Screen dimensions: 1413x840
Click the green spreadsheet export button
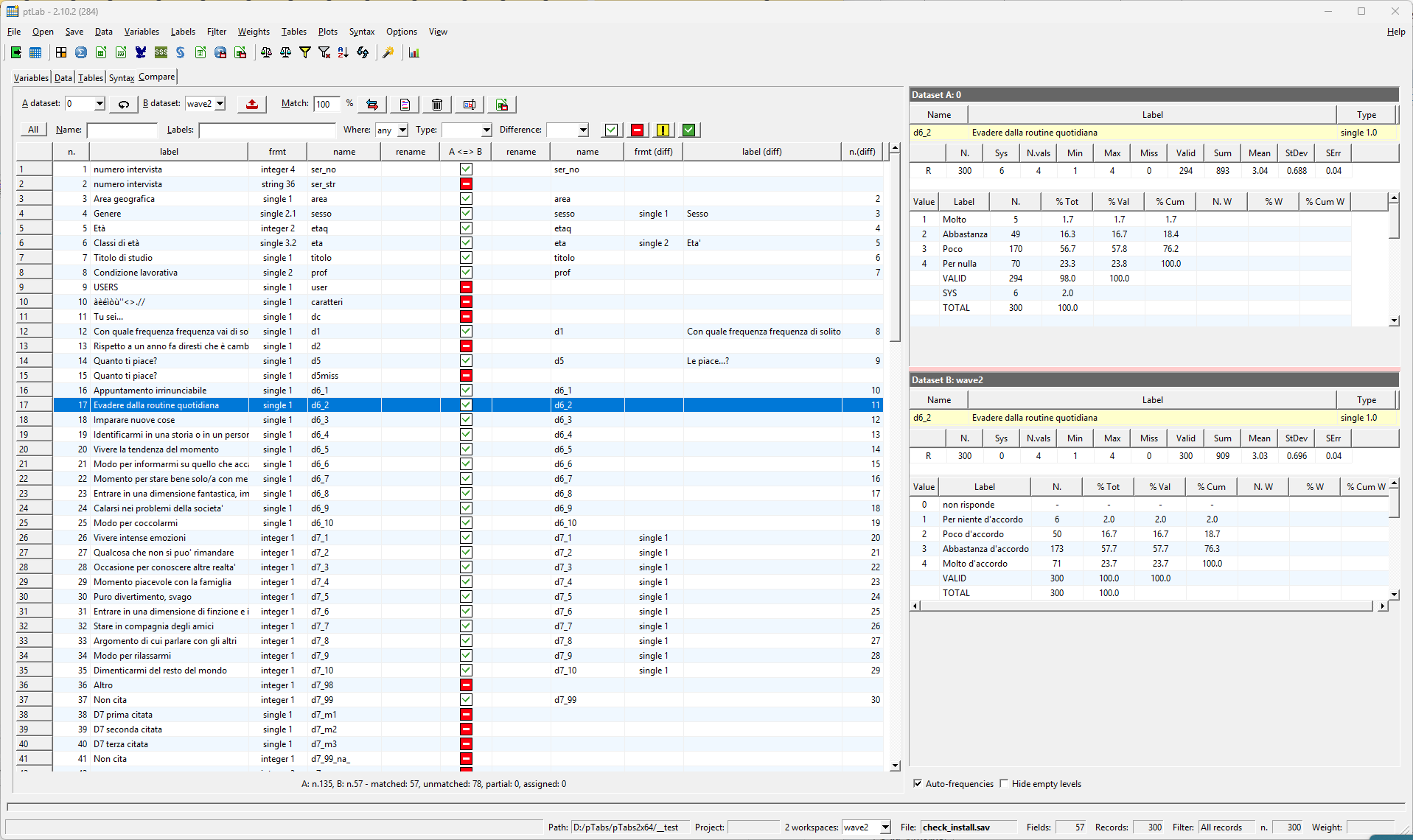[x=502, y=104]
